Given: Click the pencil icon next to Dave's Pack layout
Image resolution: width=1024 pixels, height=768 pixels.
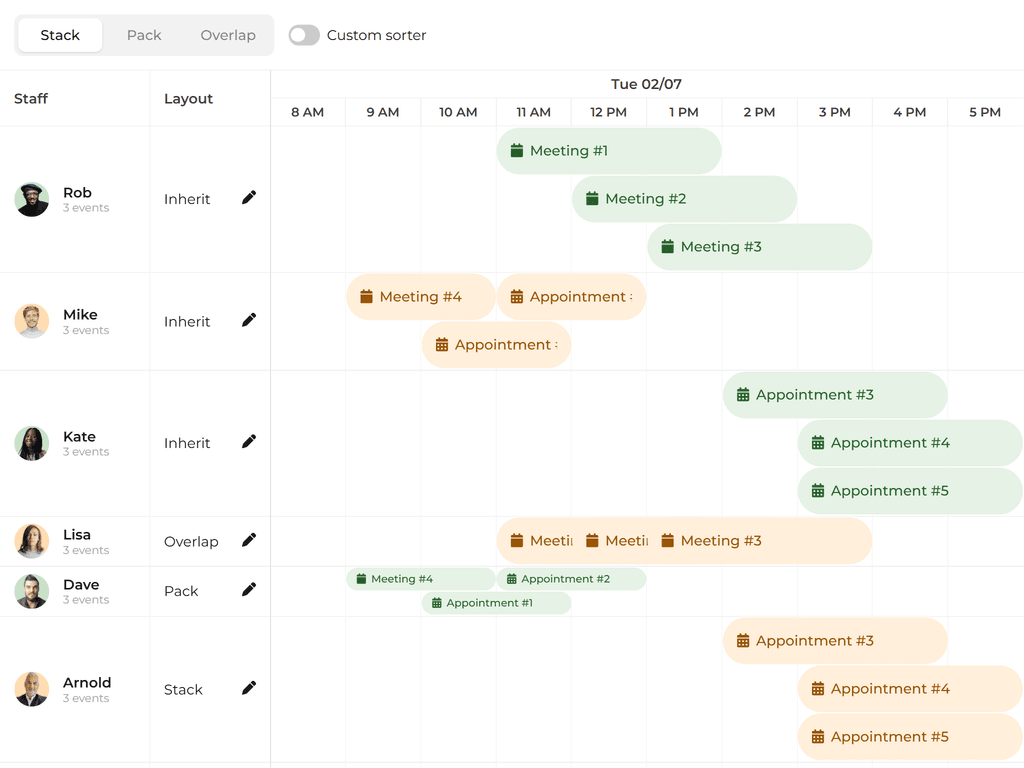Looking at the screenshot, I should [249, 590].
